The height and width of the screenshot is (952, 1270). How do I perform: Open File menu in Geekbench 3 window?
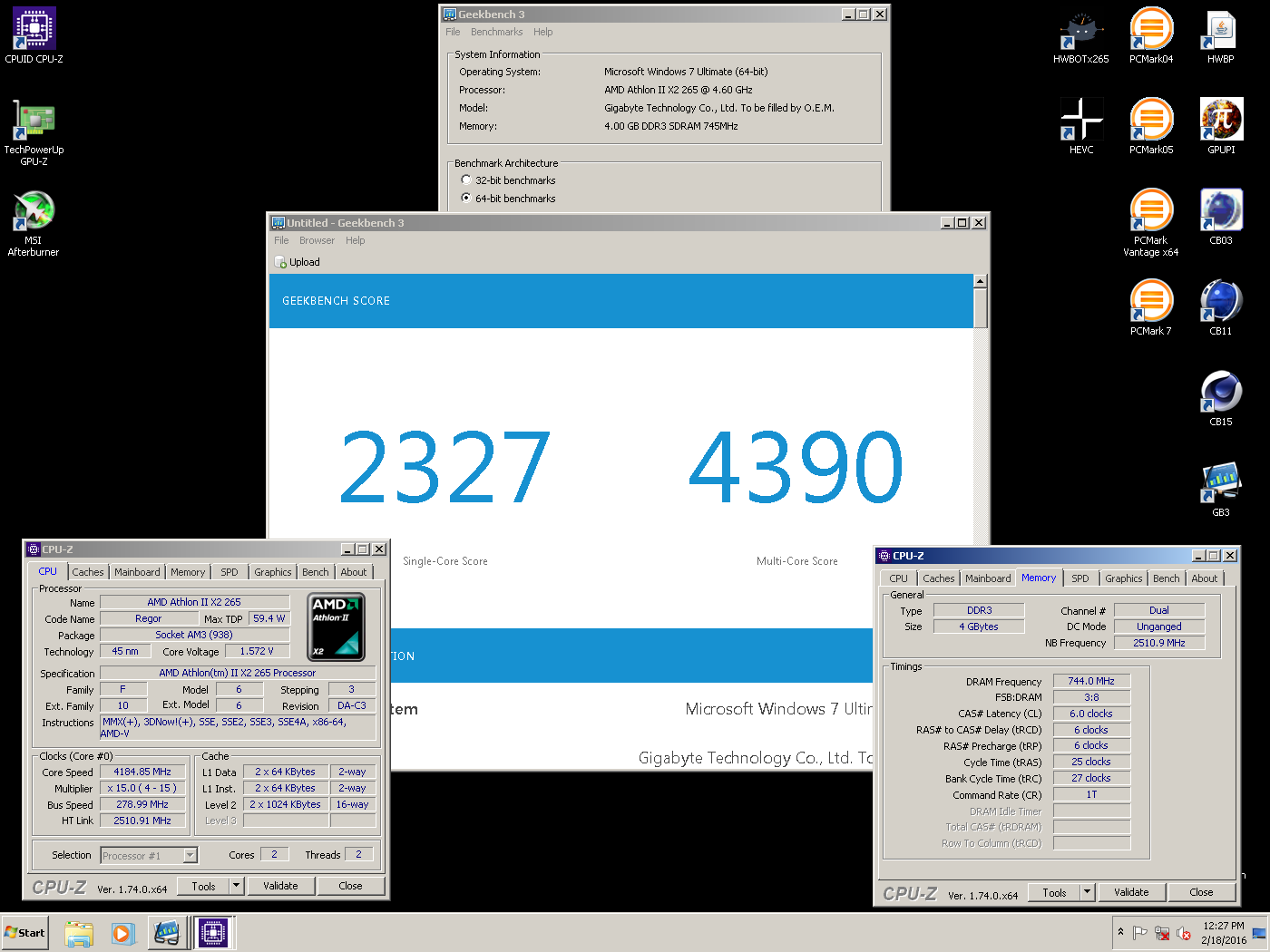click(x=453, y=32)
